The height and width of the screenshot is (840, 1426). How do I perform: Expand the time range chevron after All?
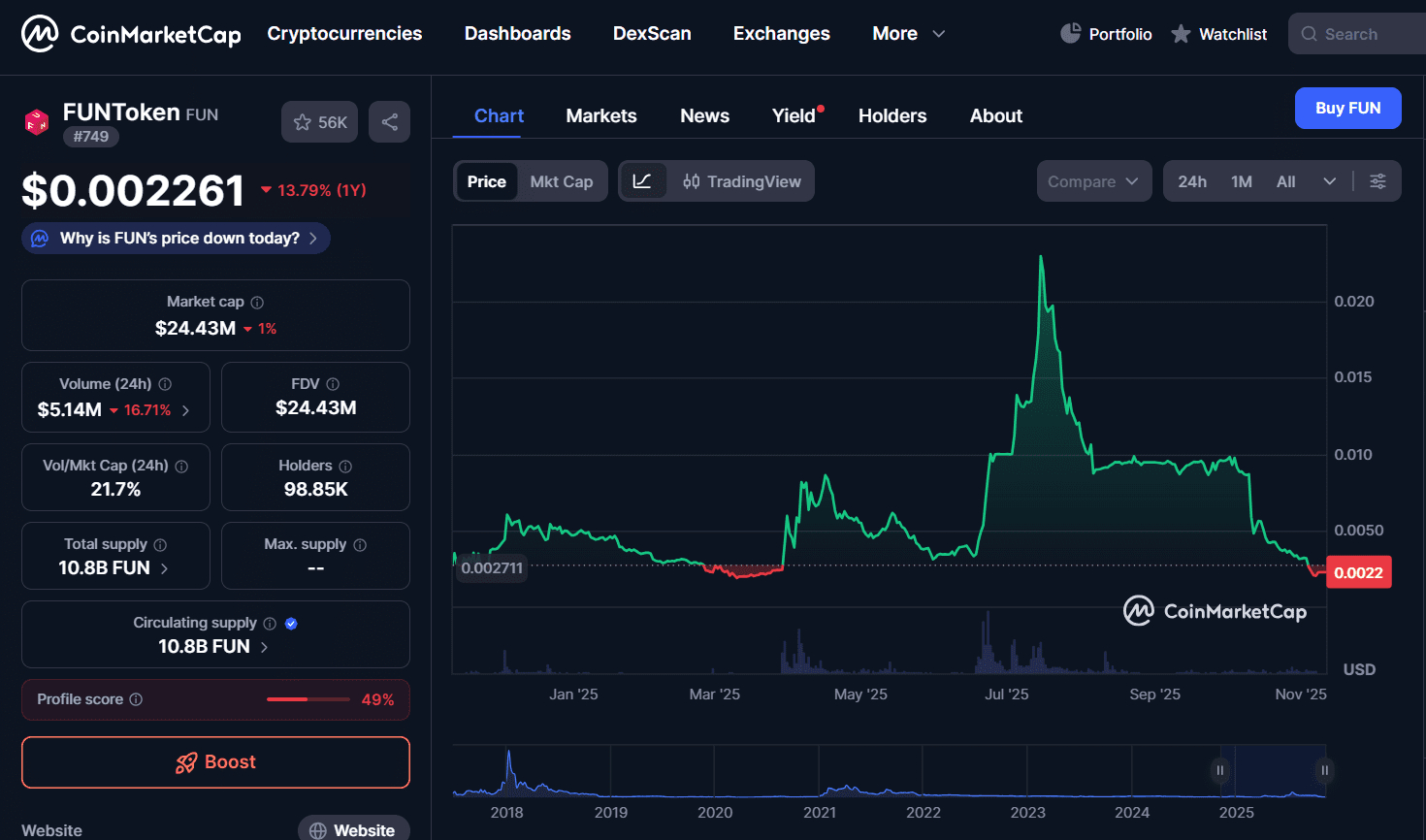pyautogui.click(x=1330, y=181)
